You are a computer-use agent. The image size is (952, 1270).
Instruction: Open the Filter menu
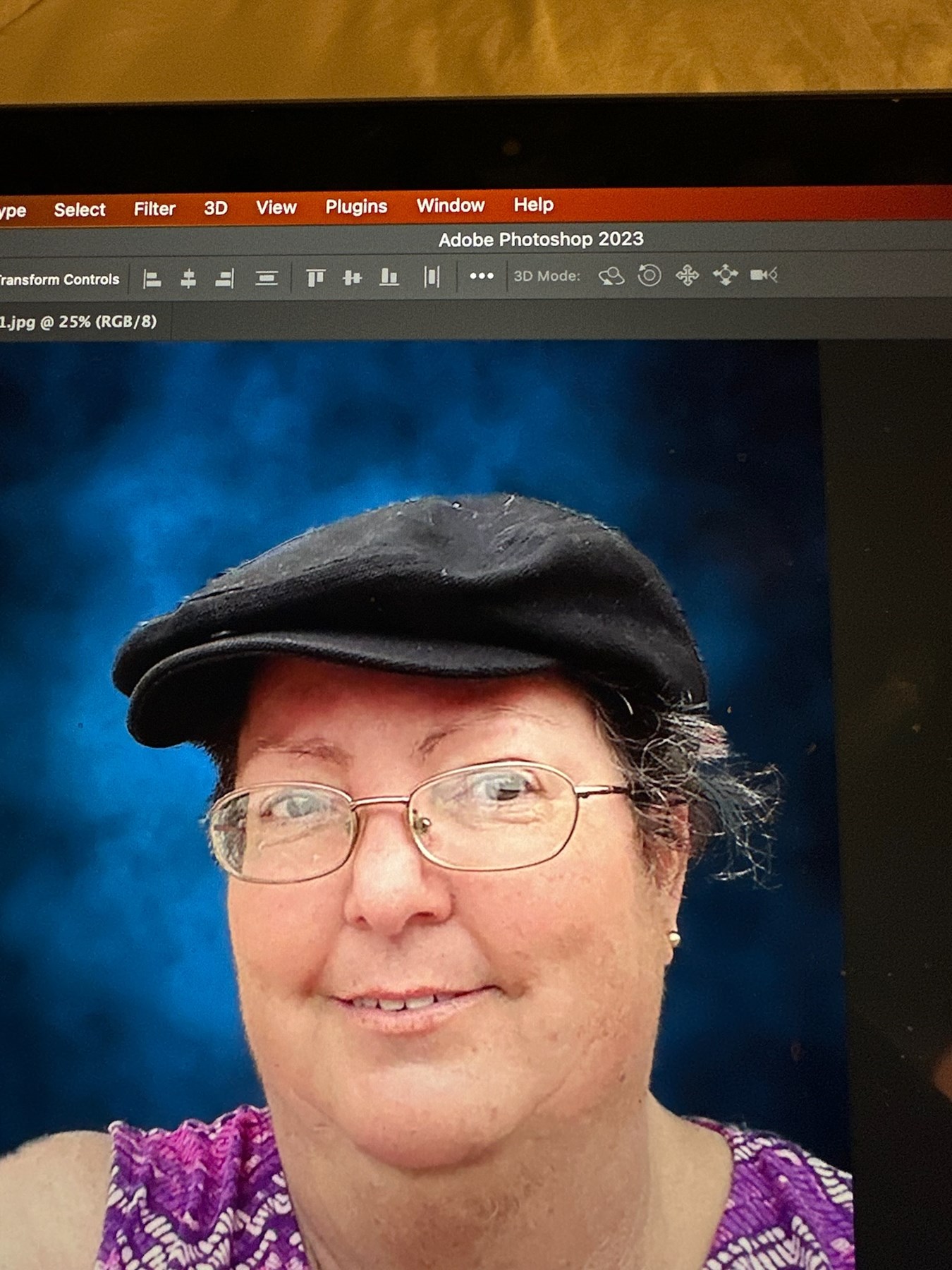[154, 209]
